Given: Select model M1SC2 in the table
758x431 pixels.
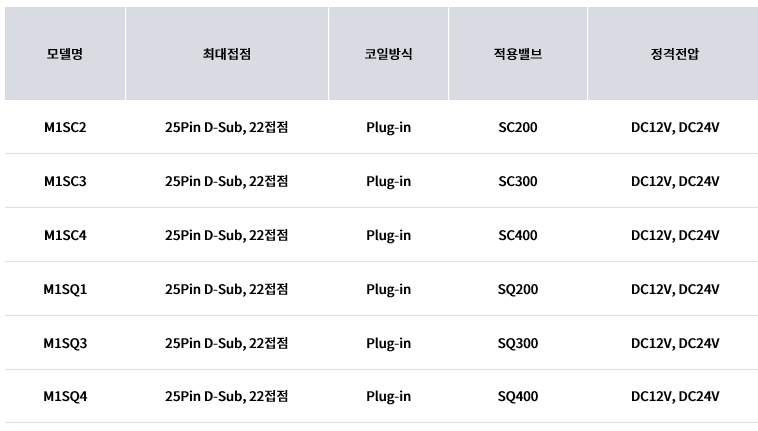Looking at the screenshot, I should (65, 127).
